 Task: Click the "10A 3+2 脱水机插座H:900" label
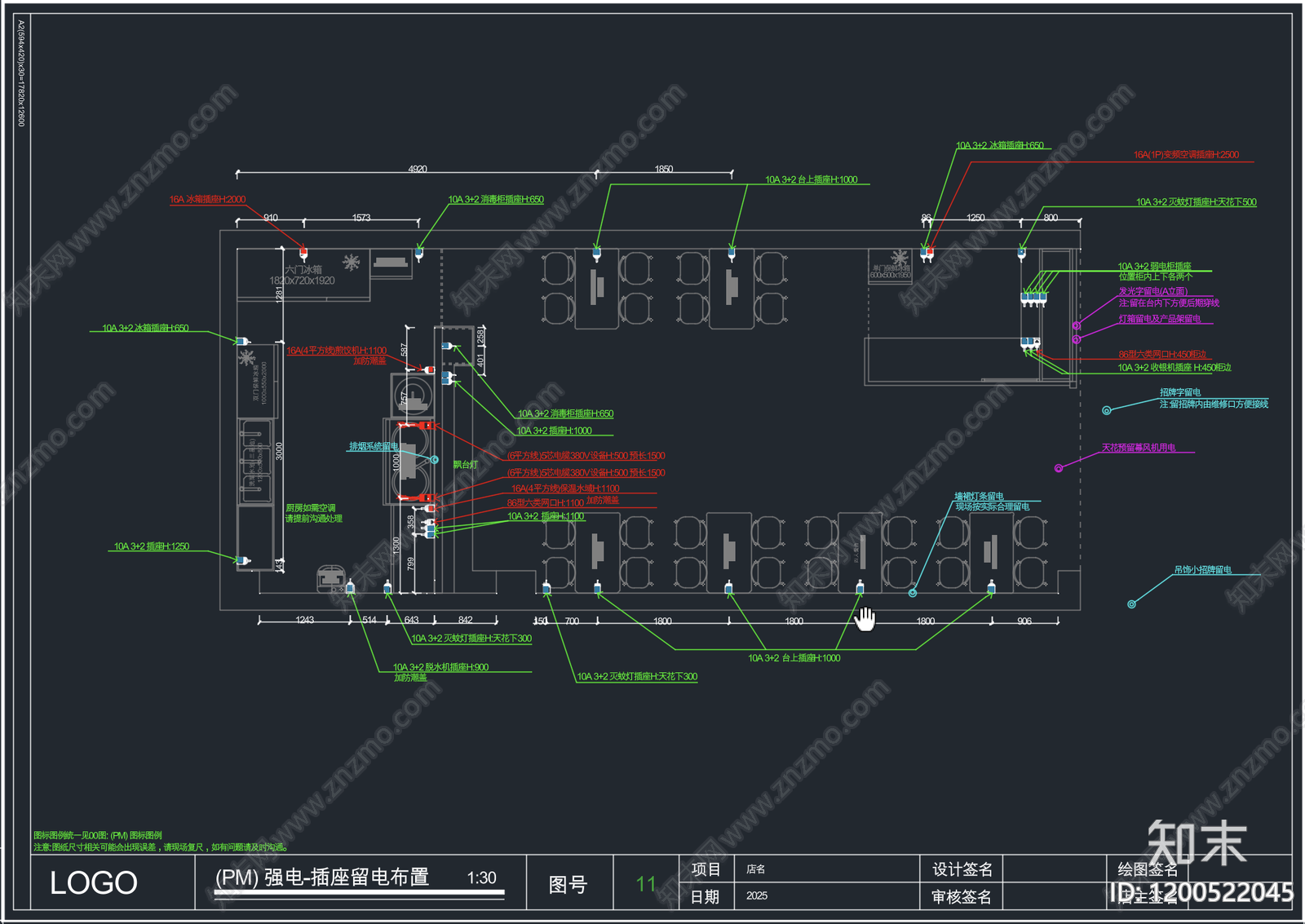click(440, 666)
